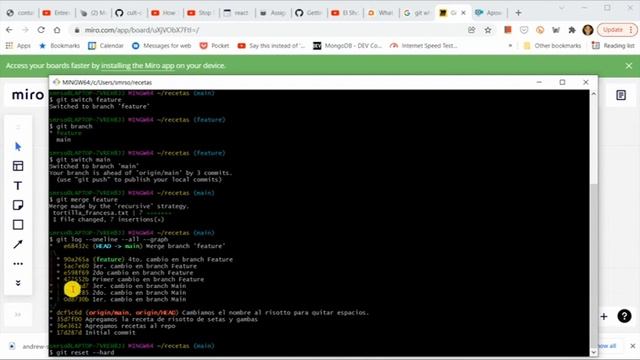Switch to the 'How' YouTube tab
The width and height of the screenshot is (640, 360).
165,13
